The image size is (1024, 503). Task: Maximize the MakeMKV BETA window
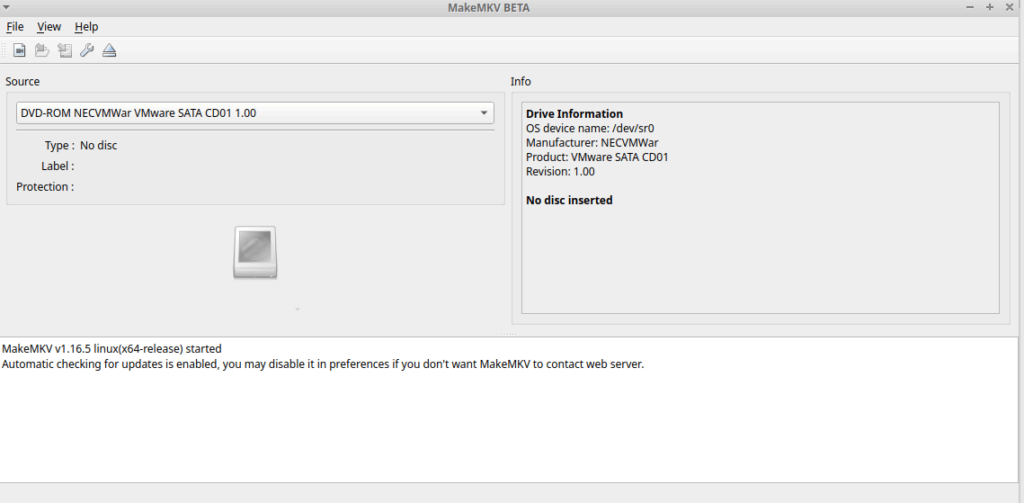[989, 7]
